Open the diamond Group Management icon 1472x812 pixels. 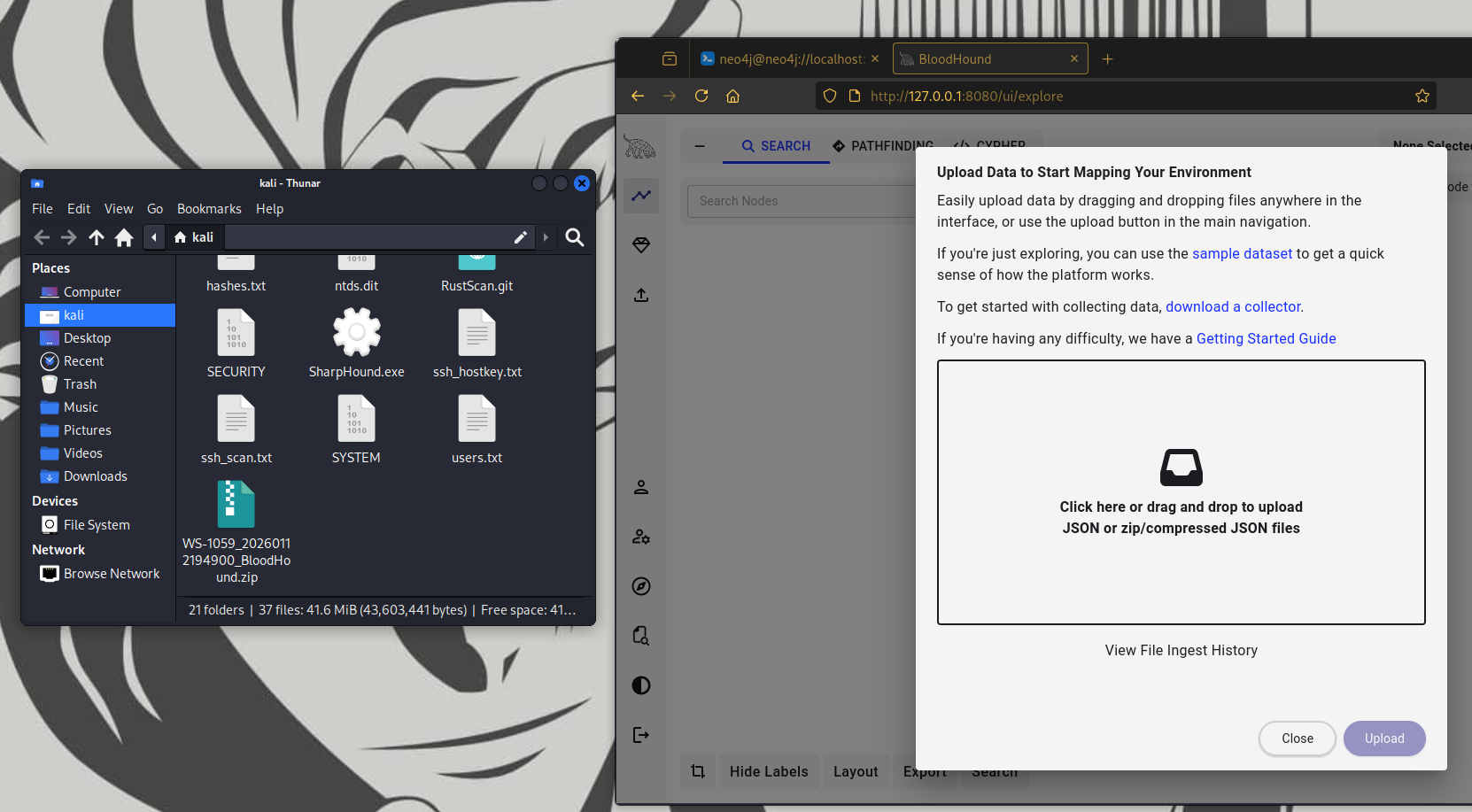tap(641, 245)
